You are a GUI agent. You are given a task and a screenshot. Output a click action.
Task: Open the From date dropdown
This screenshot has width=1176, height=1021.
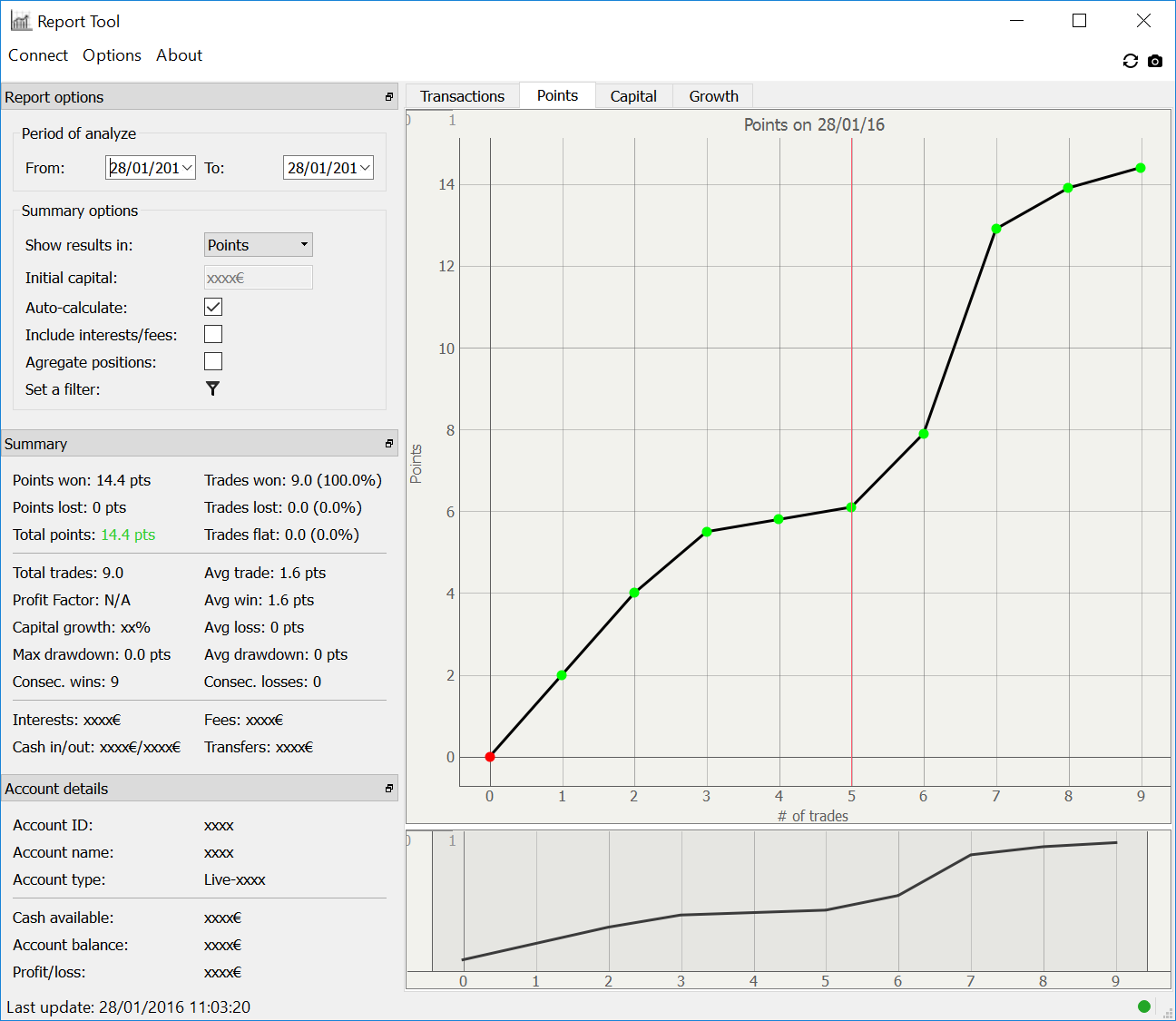(187, 168)
